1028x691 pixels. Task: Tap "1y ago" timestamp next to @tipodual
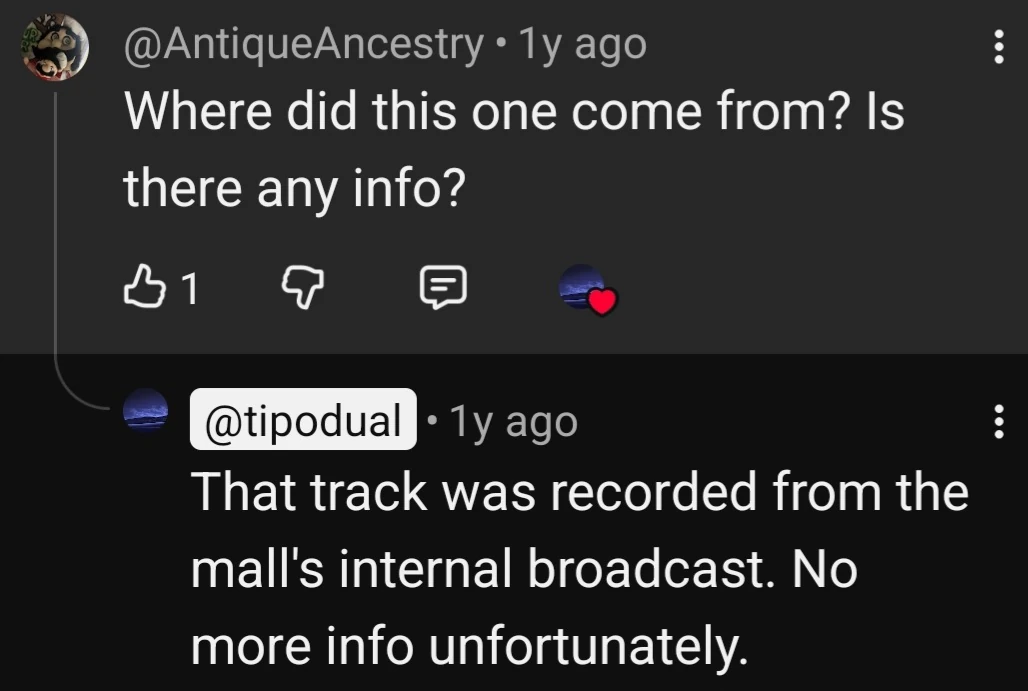coord(513,421)
